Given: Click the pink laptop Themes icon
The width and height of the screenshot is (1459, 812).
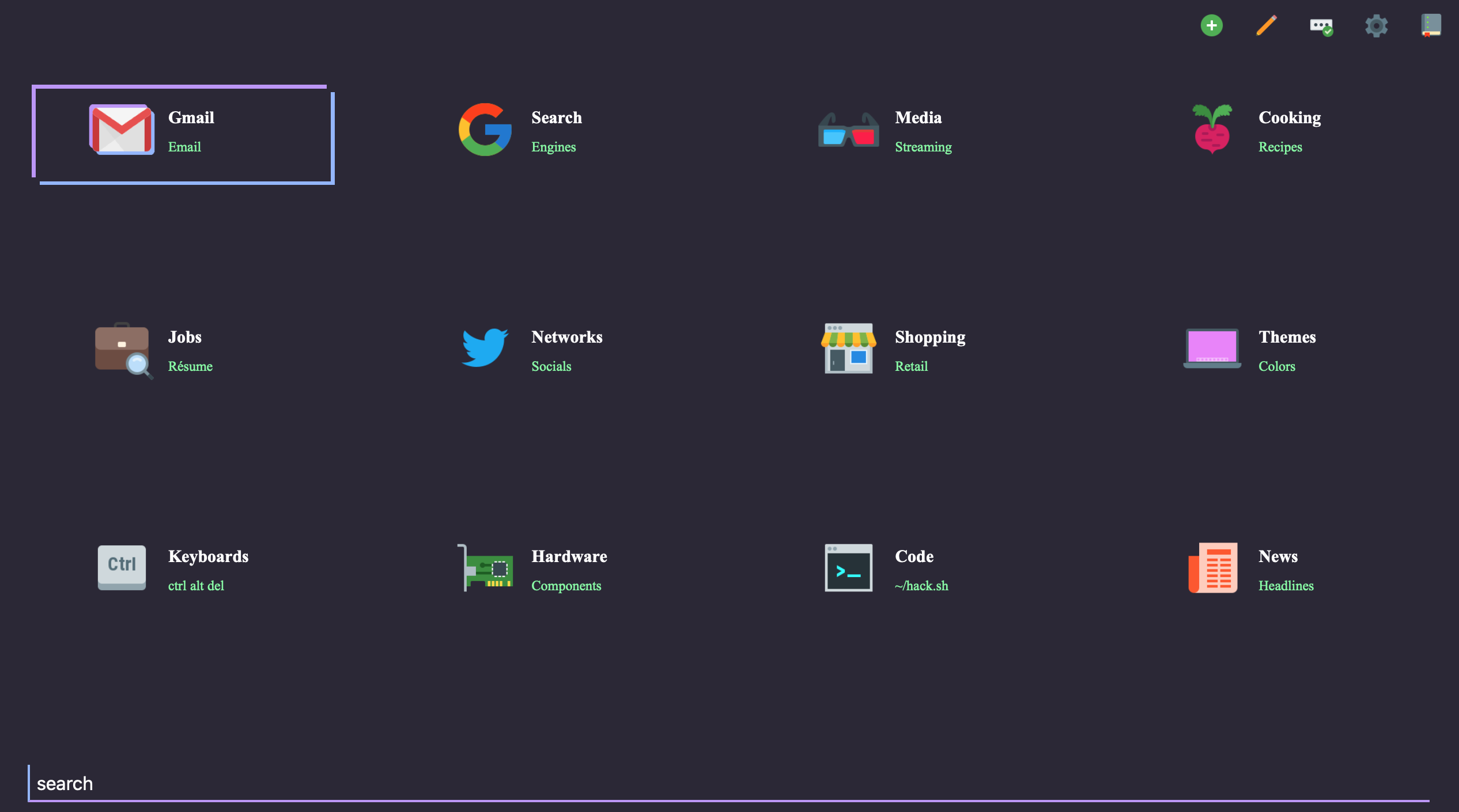Looking at the screenshot, I should click(x=1212, y=348).
